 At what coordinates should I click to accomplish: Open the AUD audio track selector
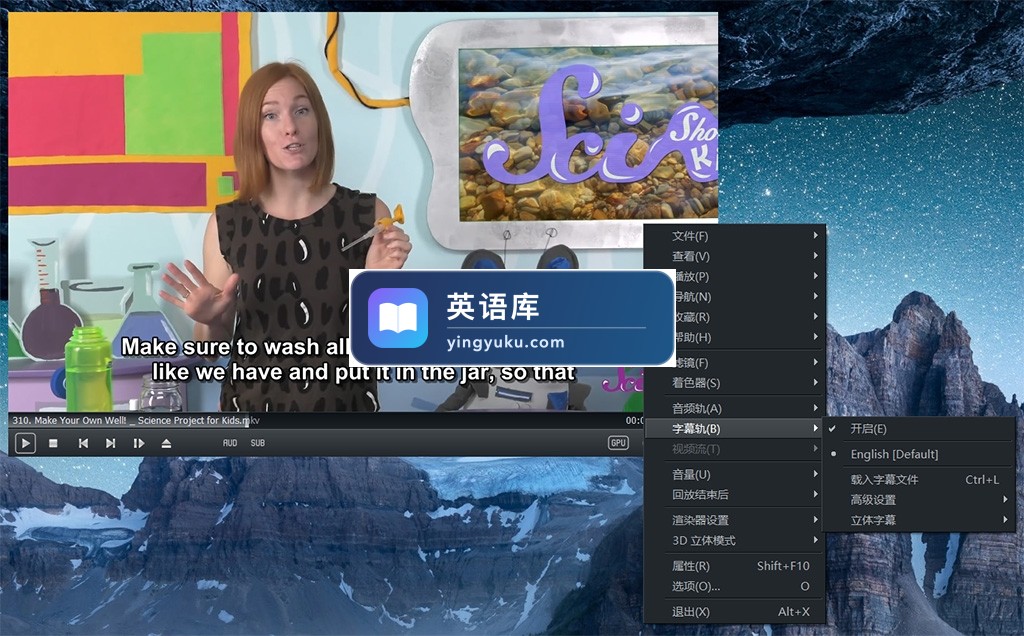pyautogui.click(x=230, y=443)
